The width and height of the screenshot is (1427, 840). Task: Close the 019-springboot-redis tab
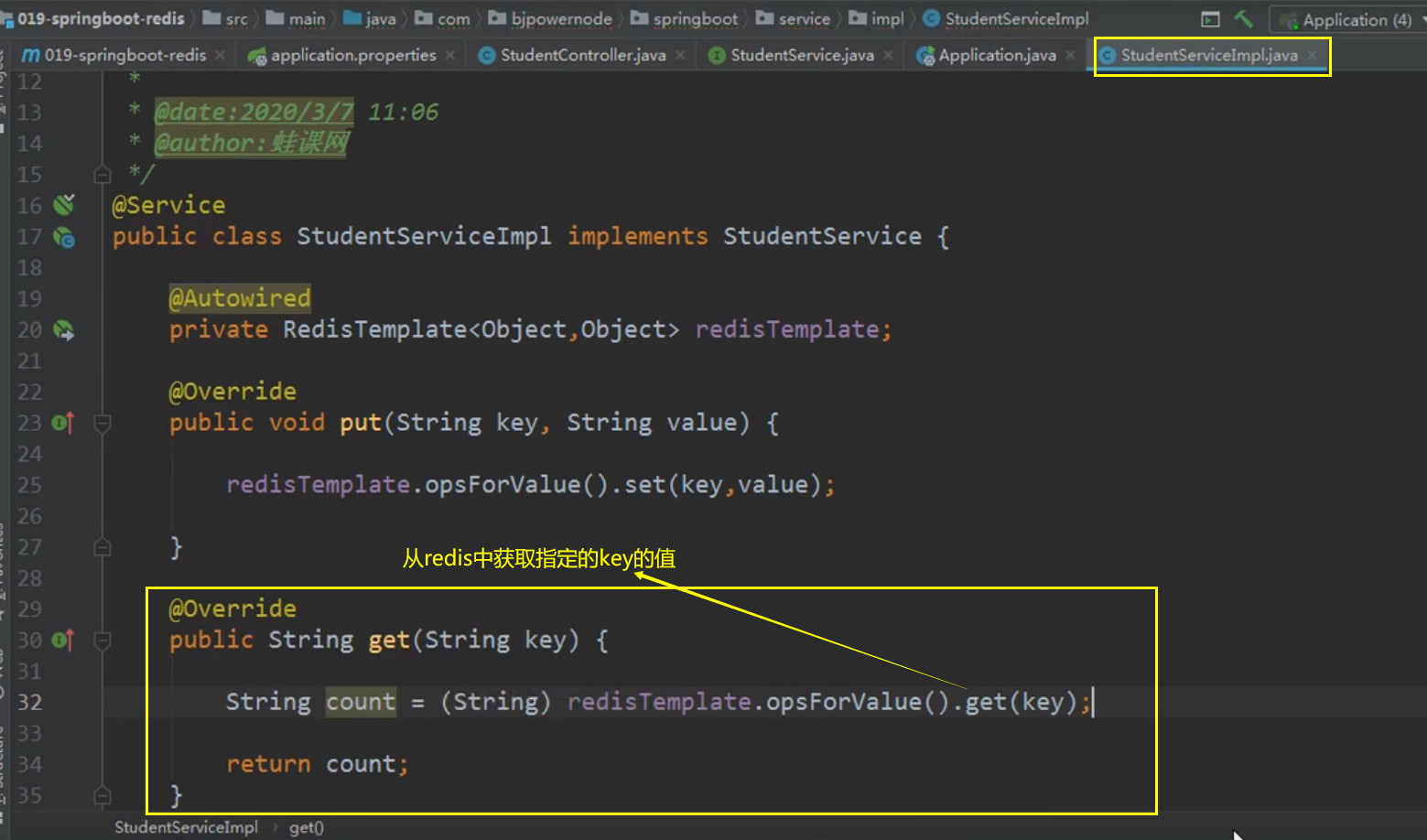pos(220,55)
